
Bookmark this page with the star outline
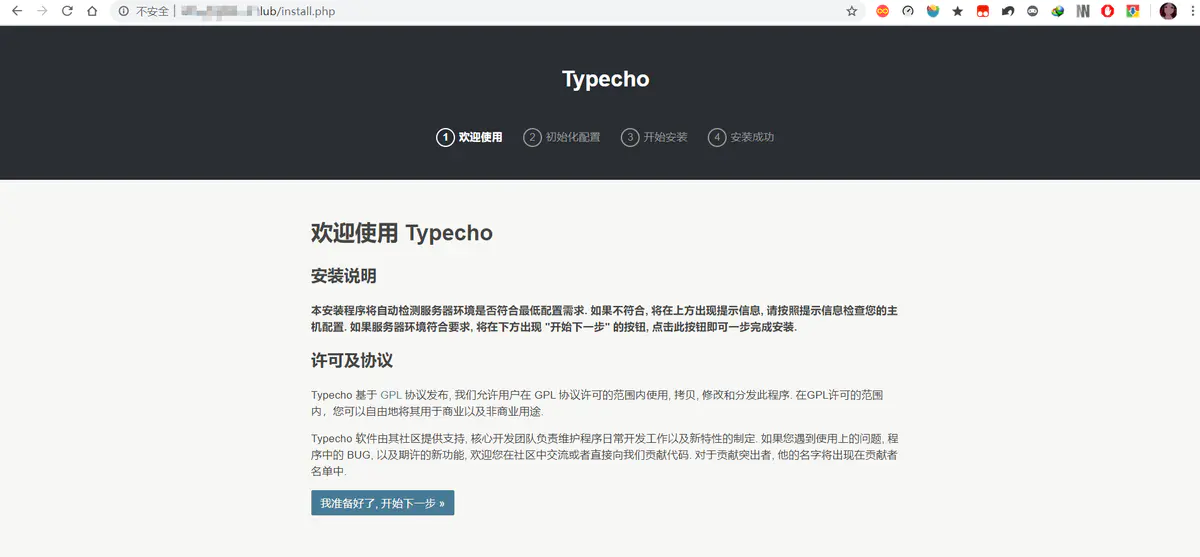852,11
